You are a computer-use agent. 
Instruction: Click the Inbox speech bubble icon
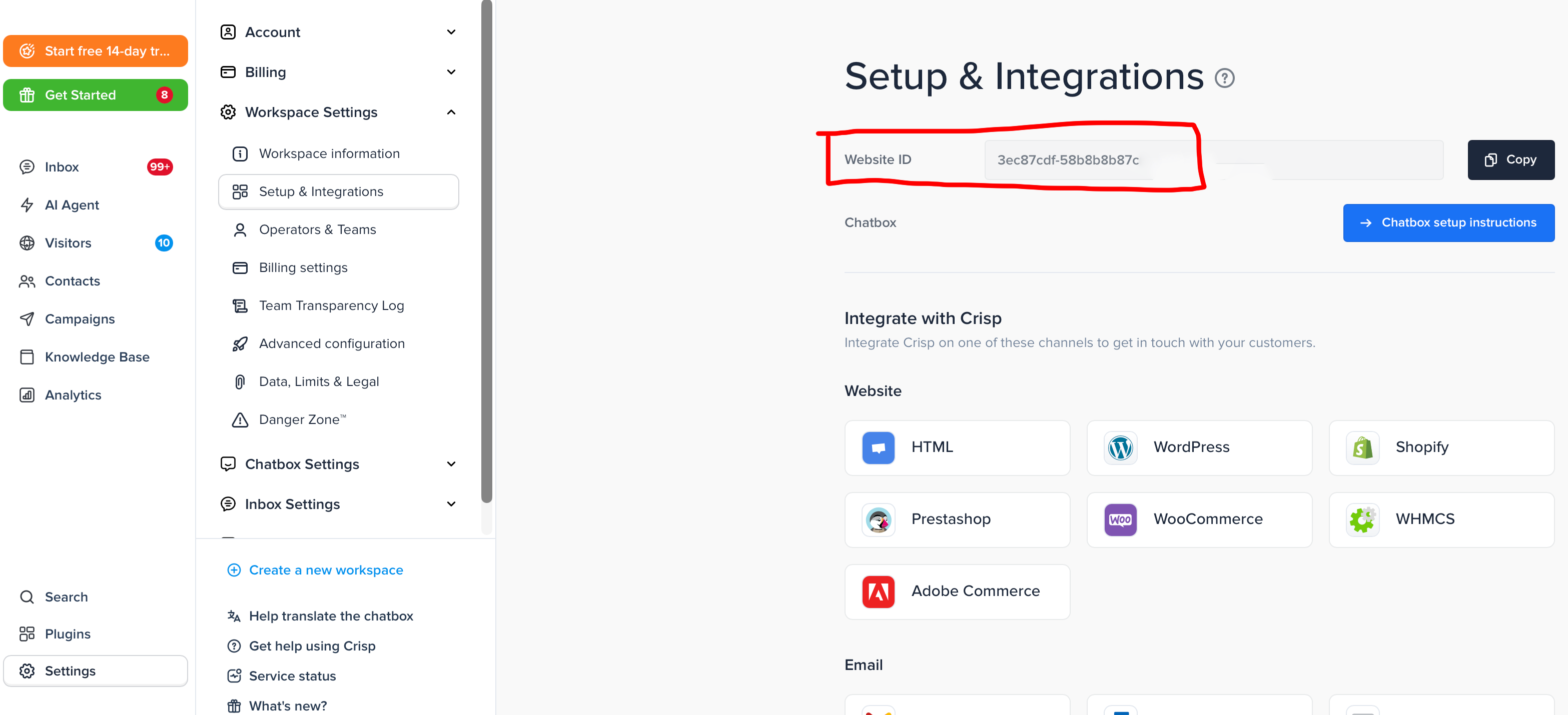27,166
